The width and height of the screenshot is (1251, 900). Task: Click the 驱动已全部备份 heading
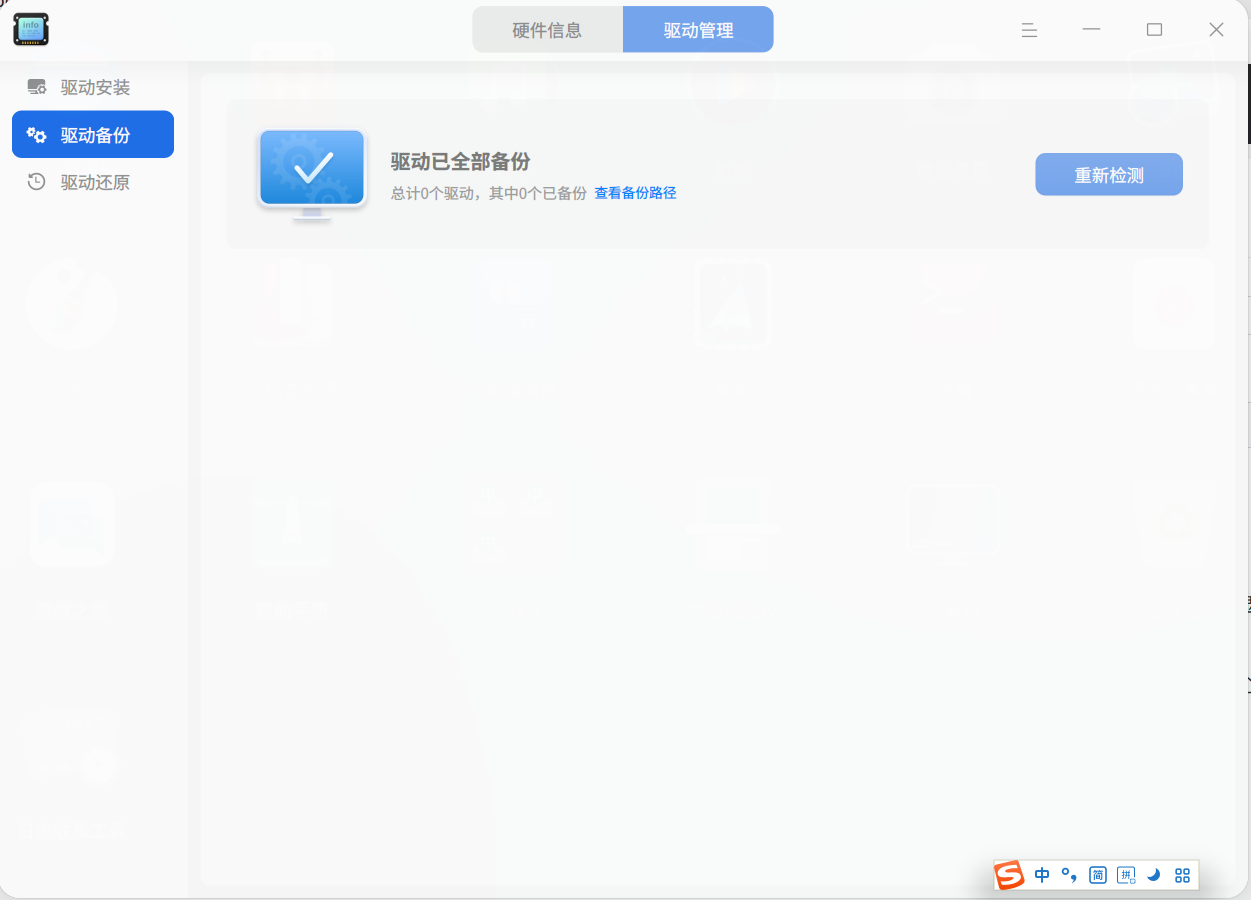point(460,162)
